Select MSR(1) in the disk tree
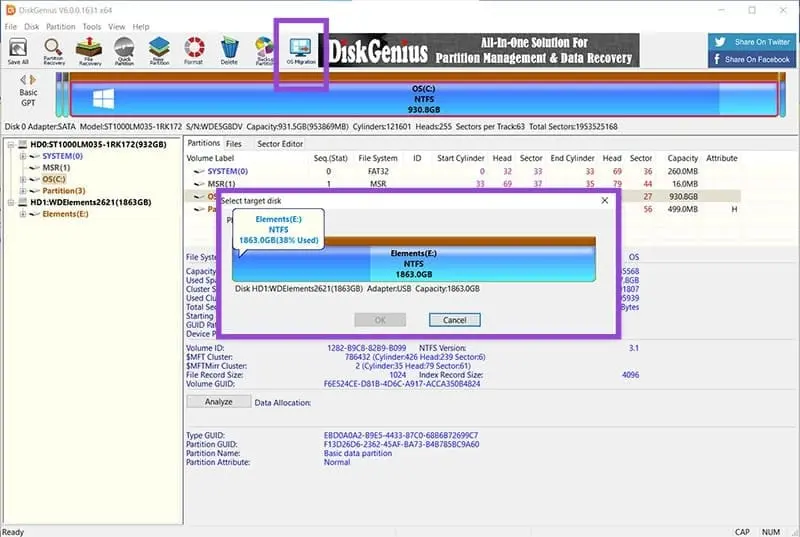The width and height of the screenshot is (800, 537). click(x=56, y=168)
